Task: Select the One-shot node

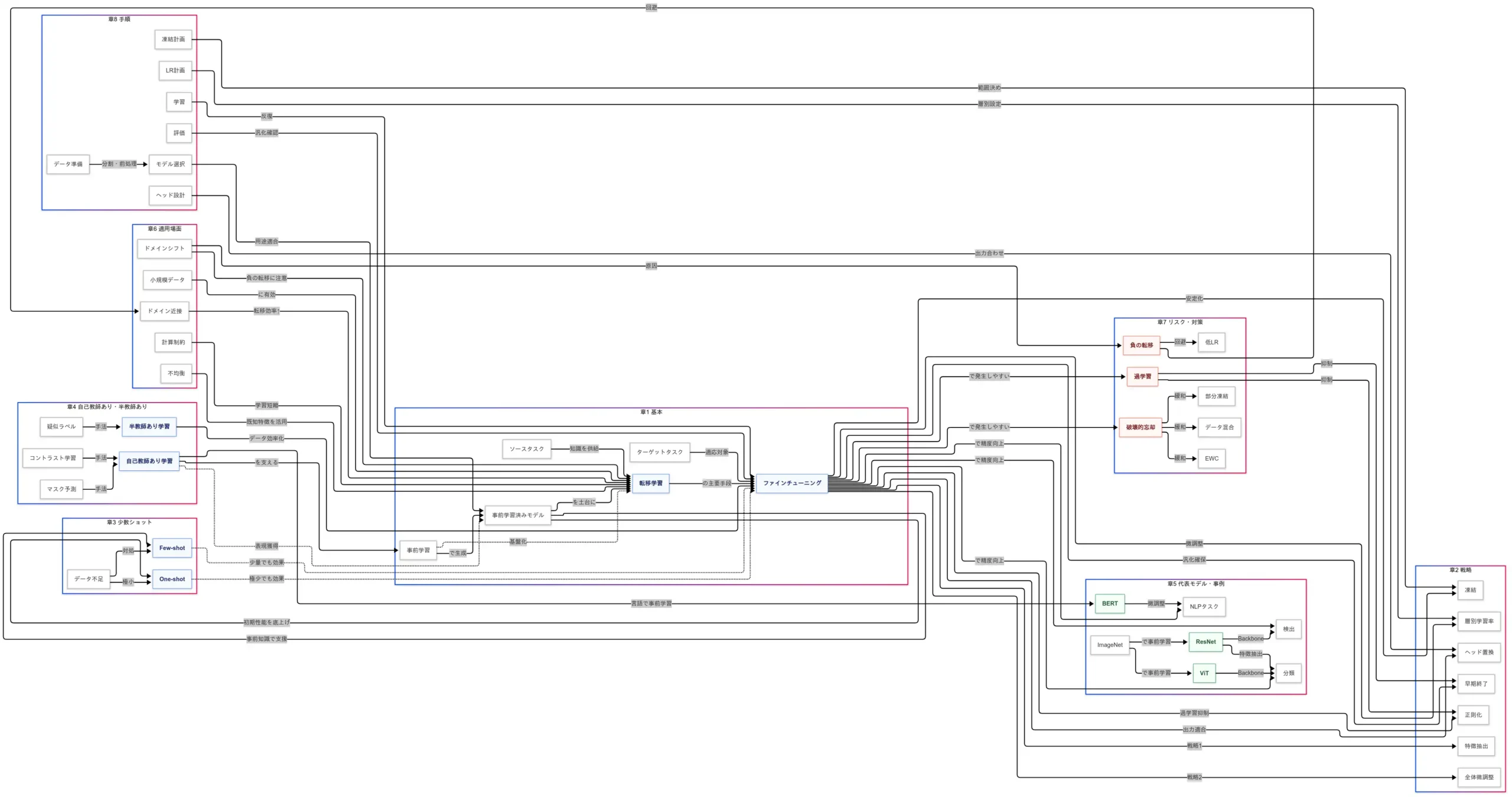Action: (x=172, y=579)
